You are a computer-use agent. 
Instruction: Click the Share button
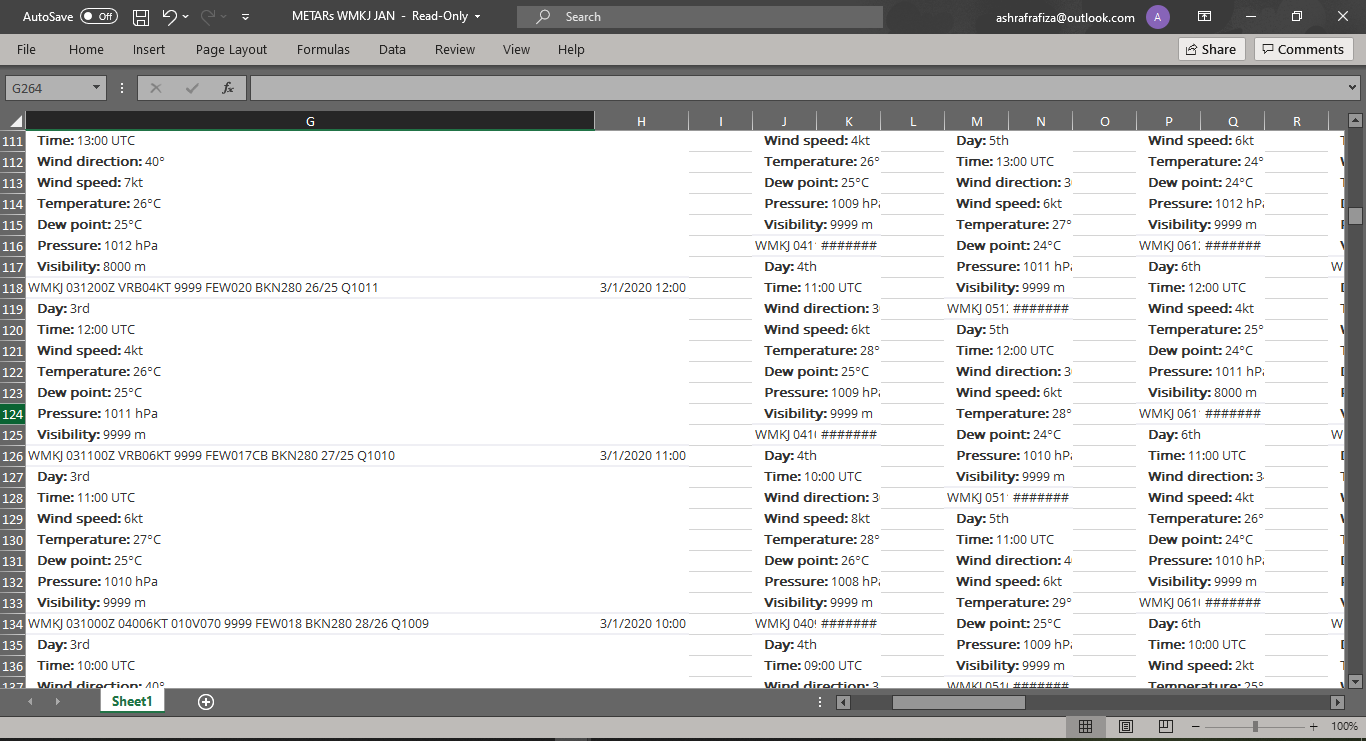(x=1211, y=49)
